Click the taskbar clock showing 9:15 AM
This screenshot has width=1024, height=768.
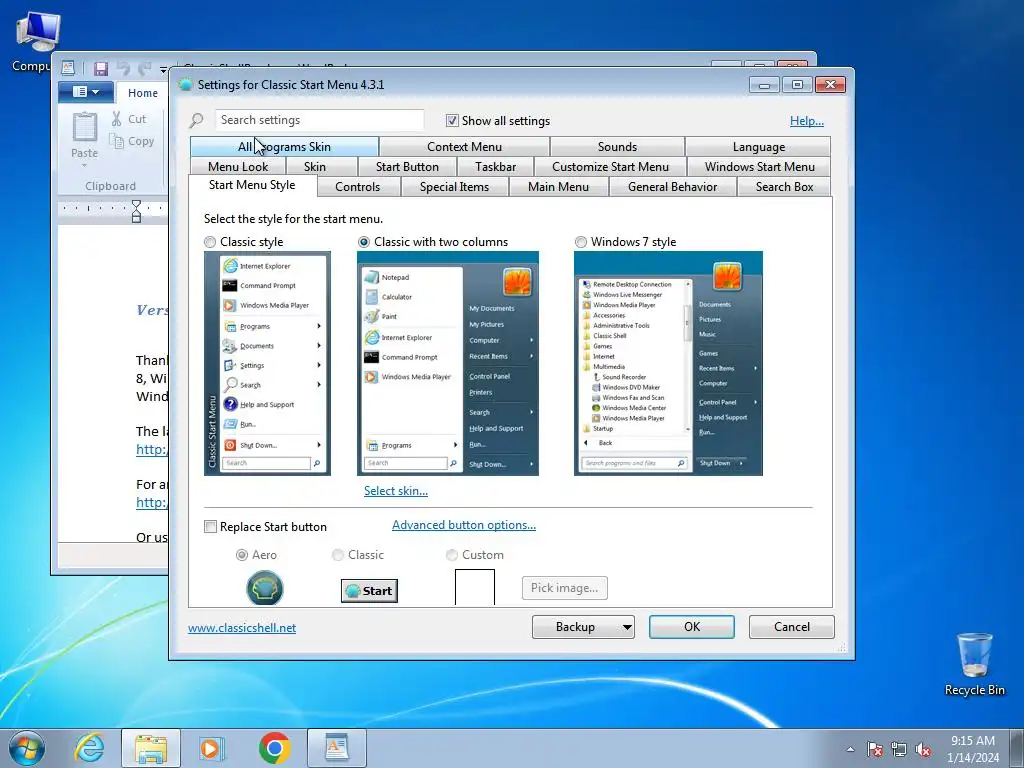click(x=973, y=749)
